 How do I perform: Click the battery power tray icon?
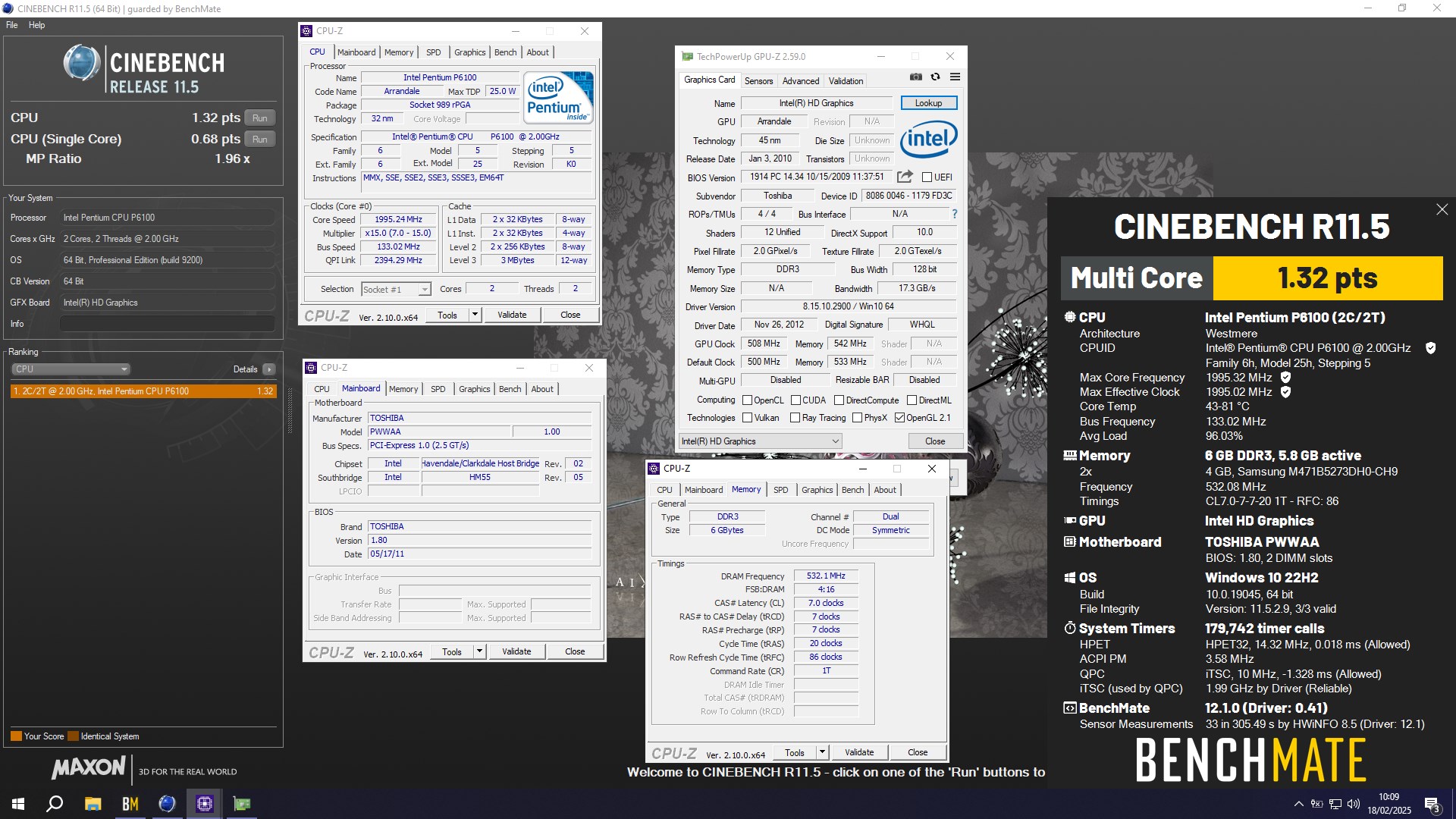pyautogui.click(x=1317, y=804)
